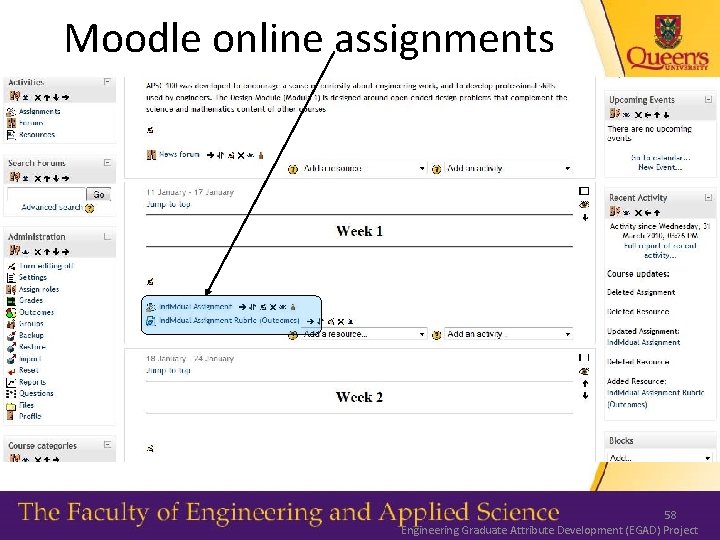Open the Blocks Add dropdown
This screenshot has width=720, height=540.
coord(660,458)
